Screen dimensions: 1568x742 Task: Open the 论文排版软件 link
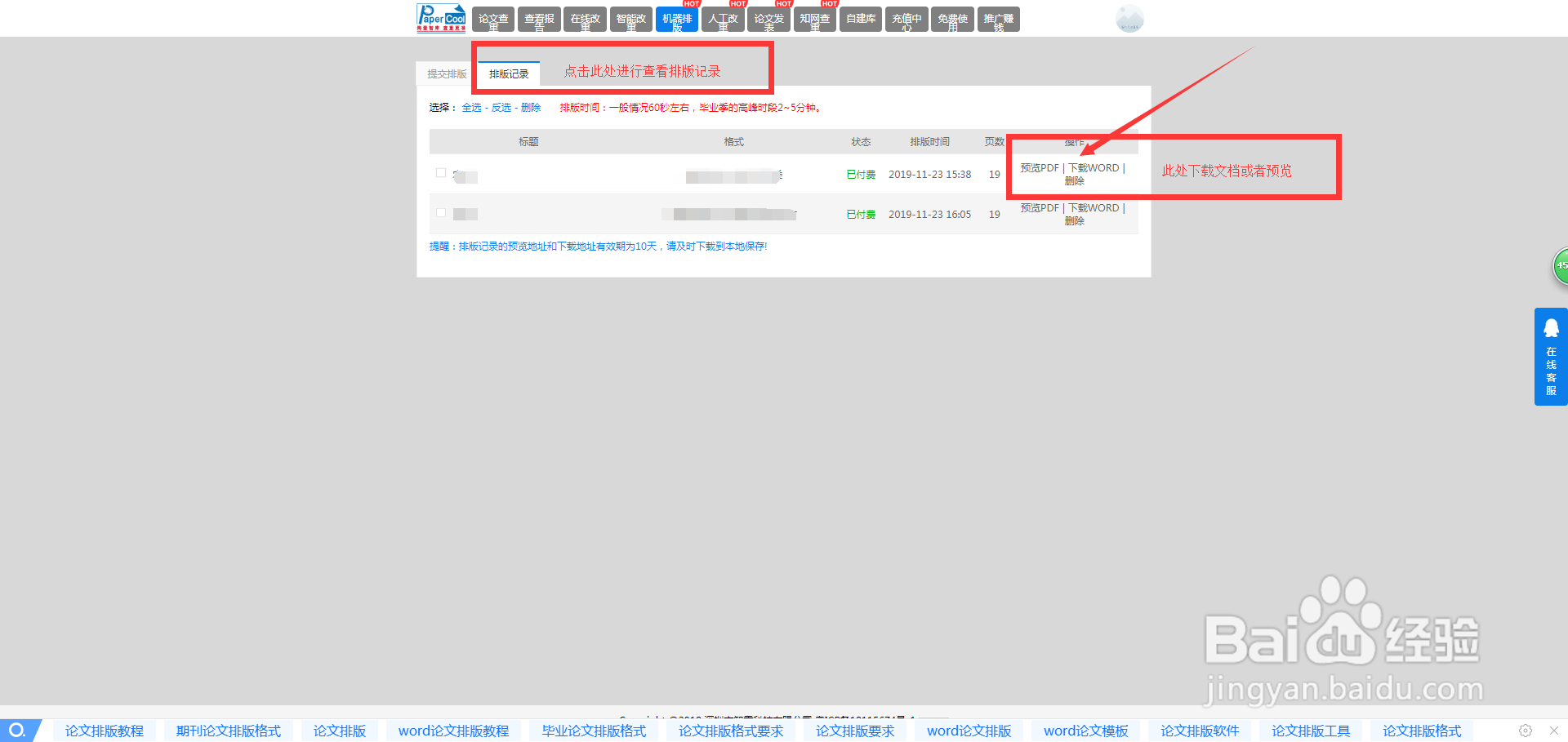(1200, 731)
